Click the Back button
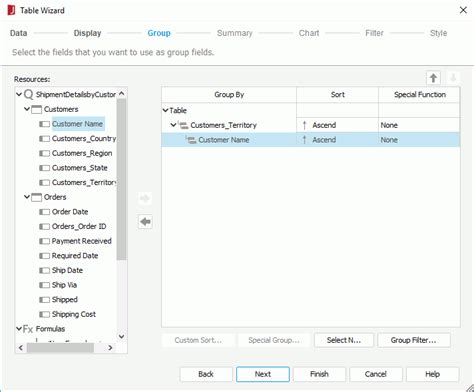 (x=206, y=374)
